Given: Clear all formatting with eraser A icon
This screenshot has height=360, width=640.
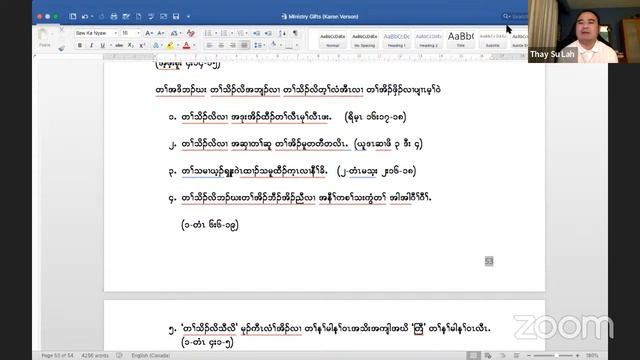Looking at the screenshot, I should (x=191, y=33).
